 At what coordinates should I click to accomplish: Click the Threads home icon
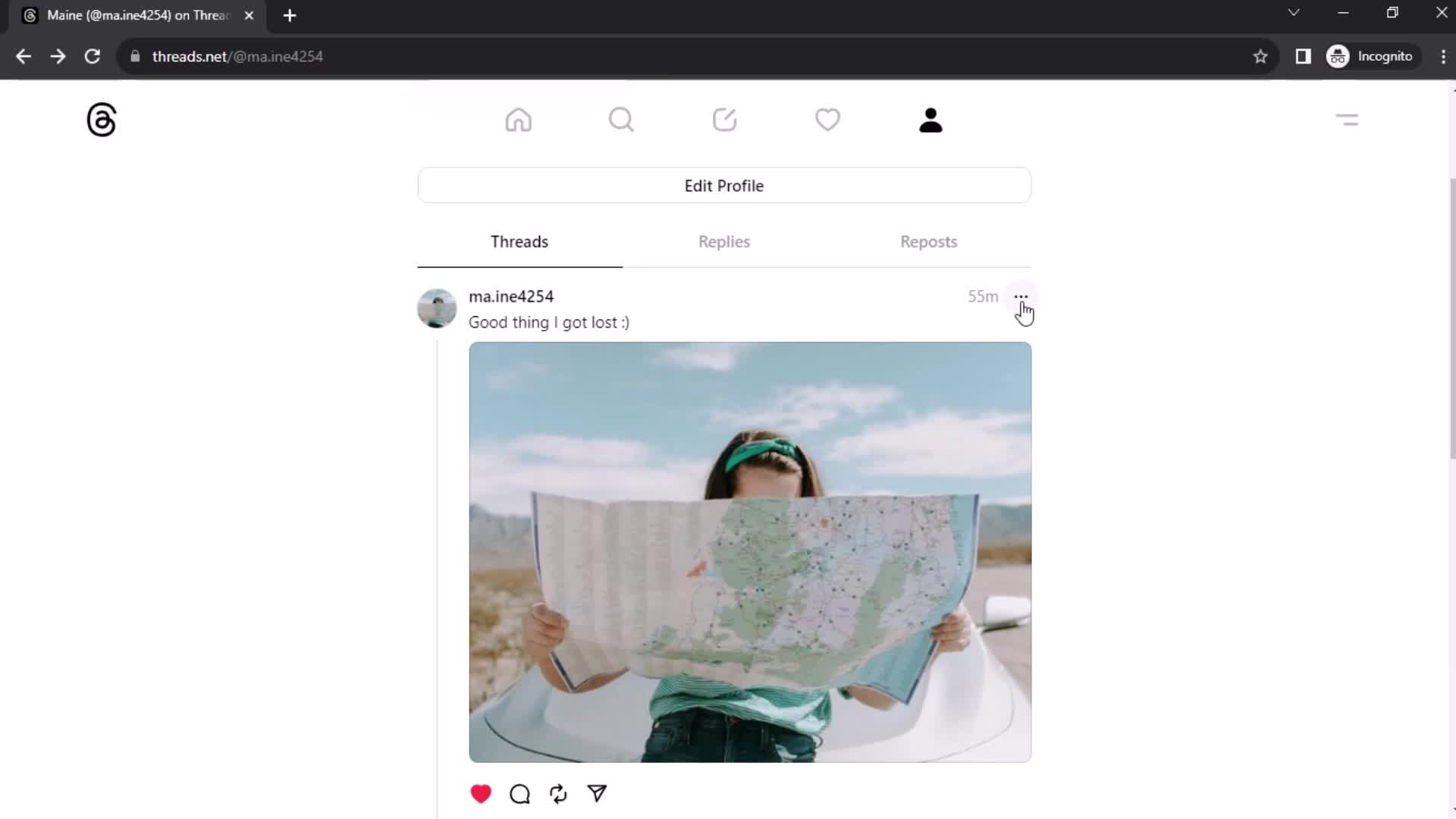click(x=519, y=119)
